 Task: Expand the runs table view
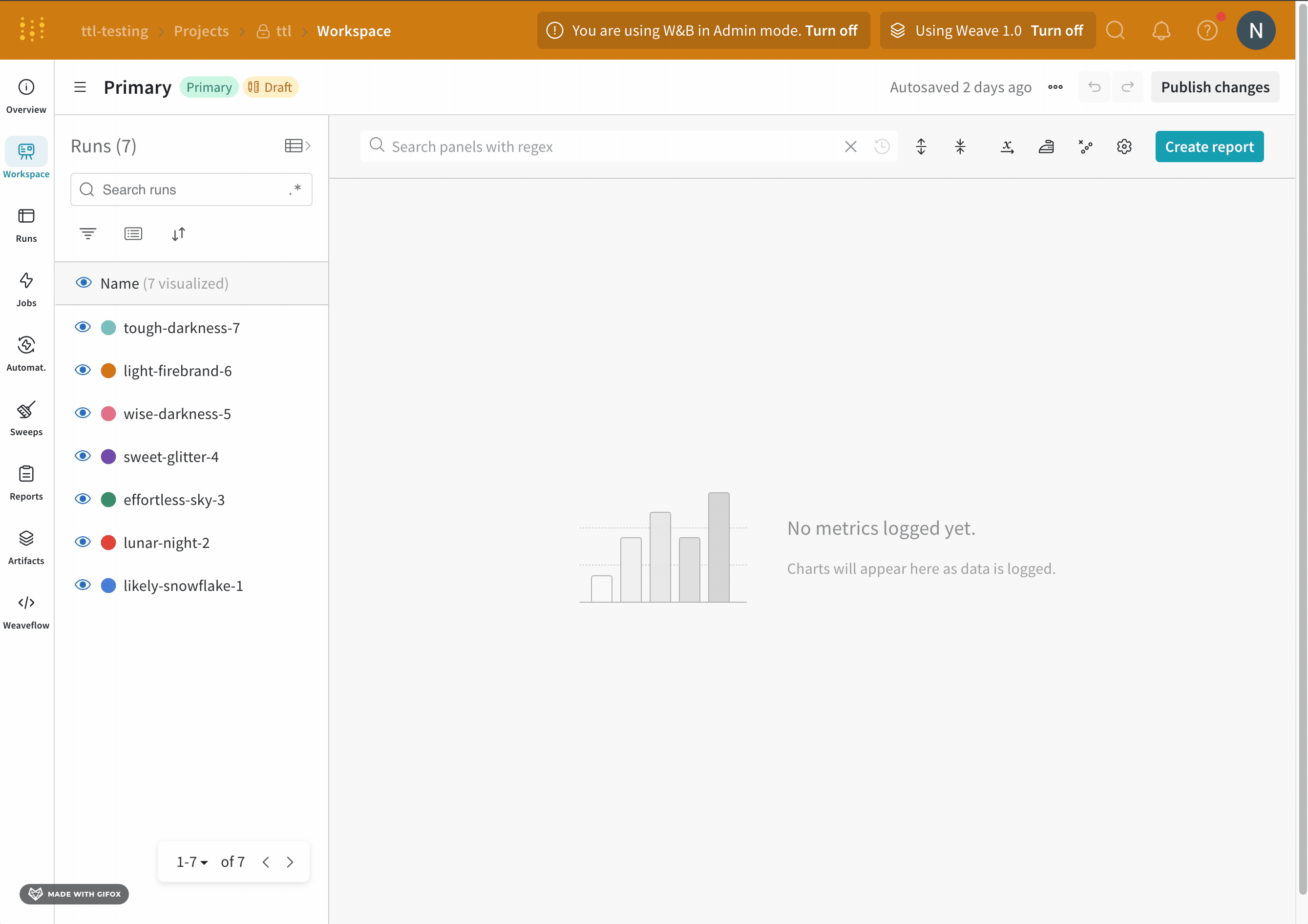click(297, 146)
